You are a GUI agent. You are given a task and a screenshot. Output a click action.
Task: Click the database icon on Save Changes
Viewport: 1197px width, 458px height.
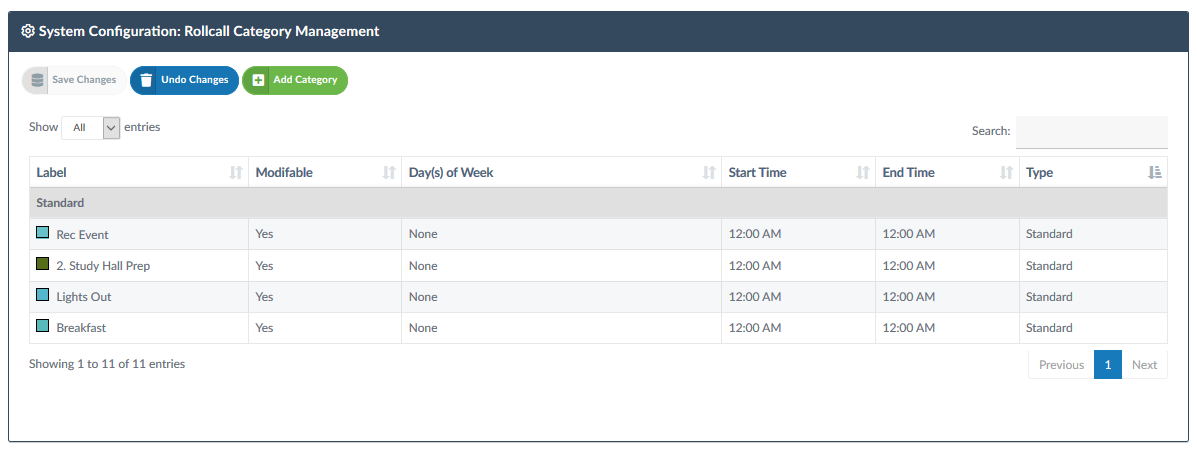point(37,80)
